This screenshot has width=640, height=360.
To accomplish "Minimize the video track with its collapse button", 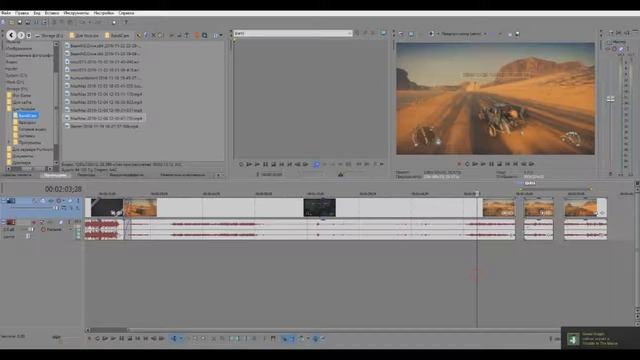I will 4,200.
